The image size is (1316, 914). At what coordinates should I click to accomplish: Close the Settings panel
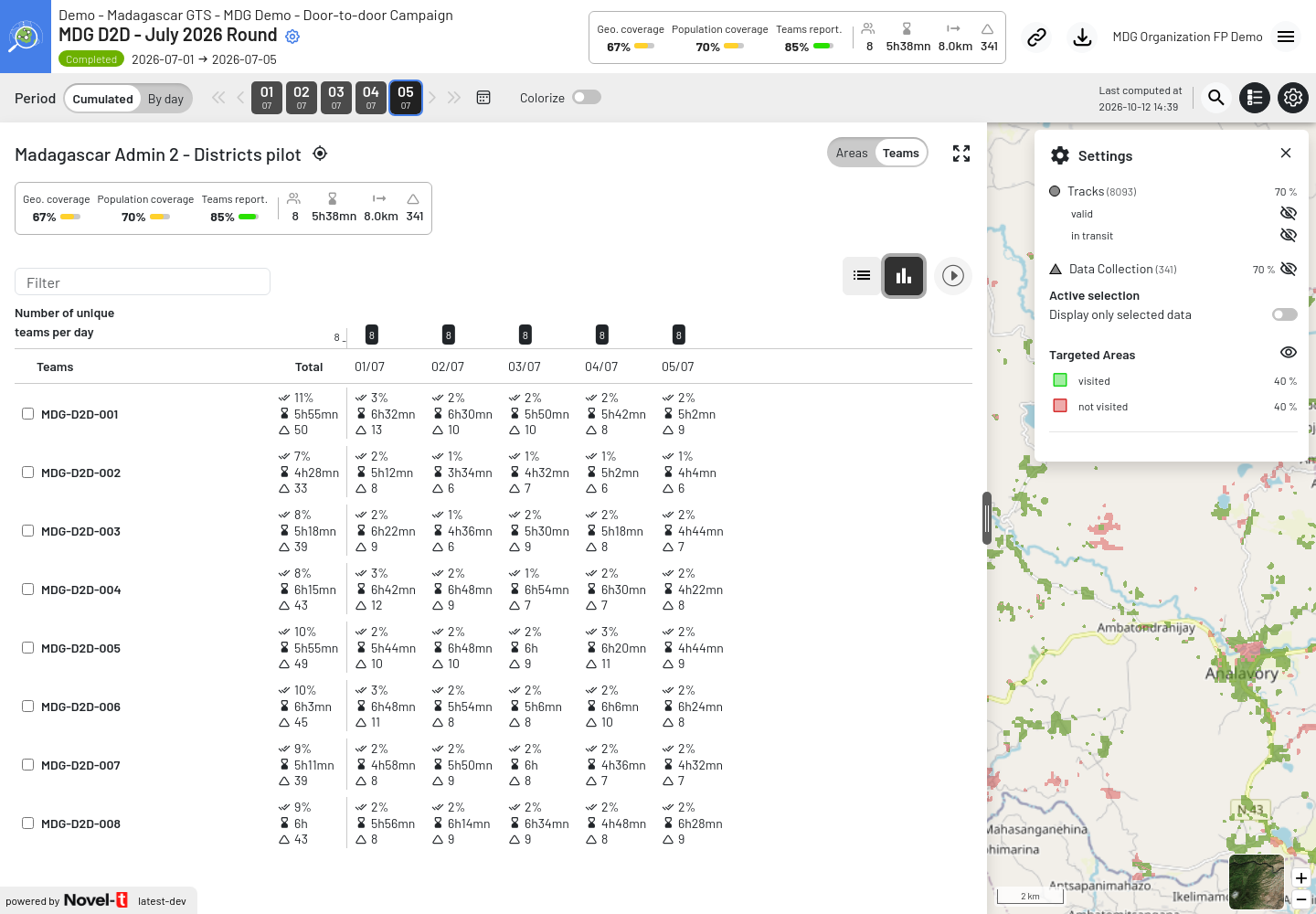pyautogui.click(x=1286, y=153)
